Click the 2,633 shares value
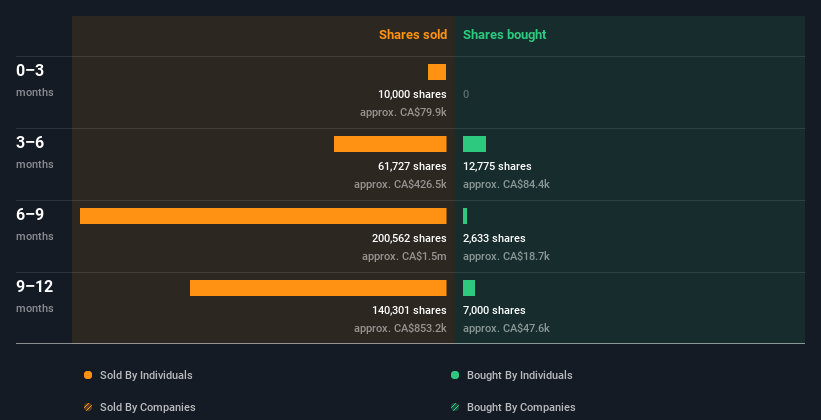821x420 pixels. tap(494, 238)
